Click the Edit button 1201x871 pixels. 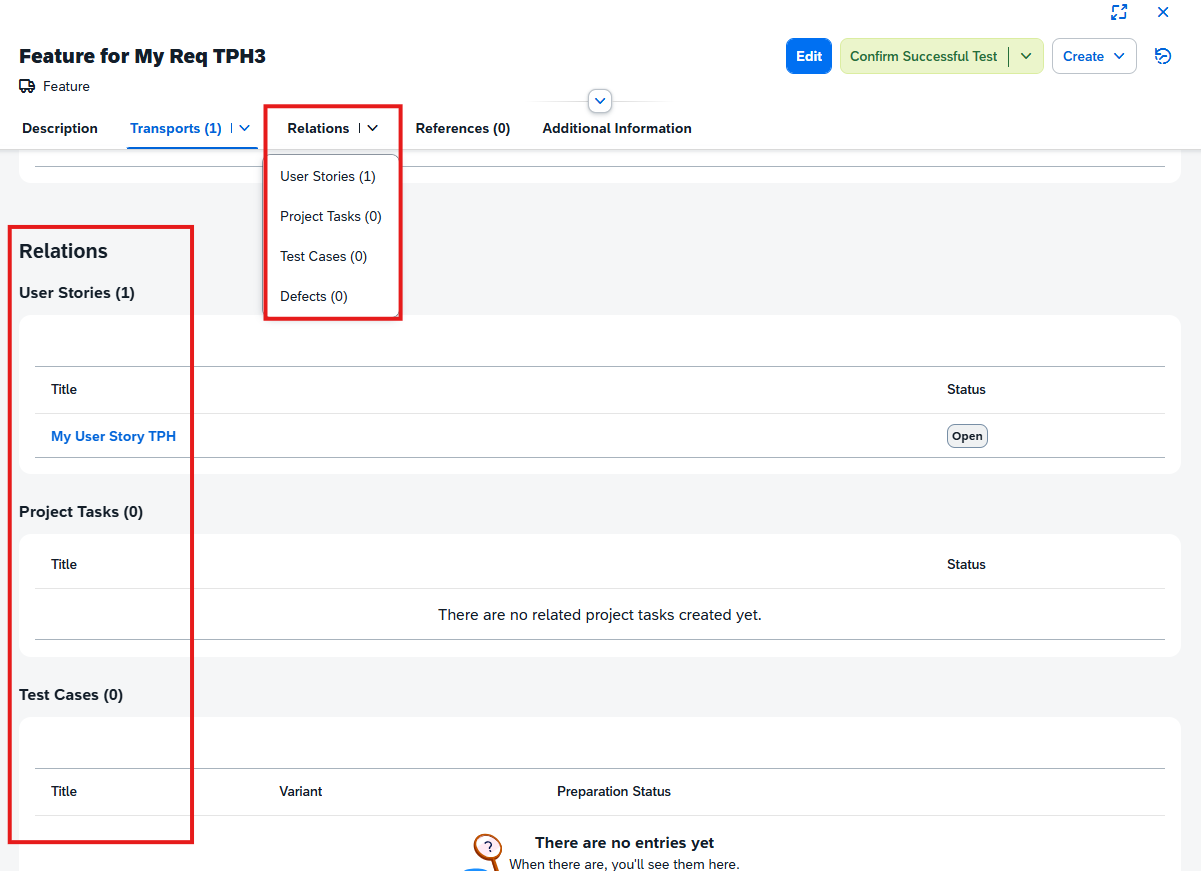[x=809, y=56]
